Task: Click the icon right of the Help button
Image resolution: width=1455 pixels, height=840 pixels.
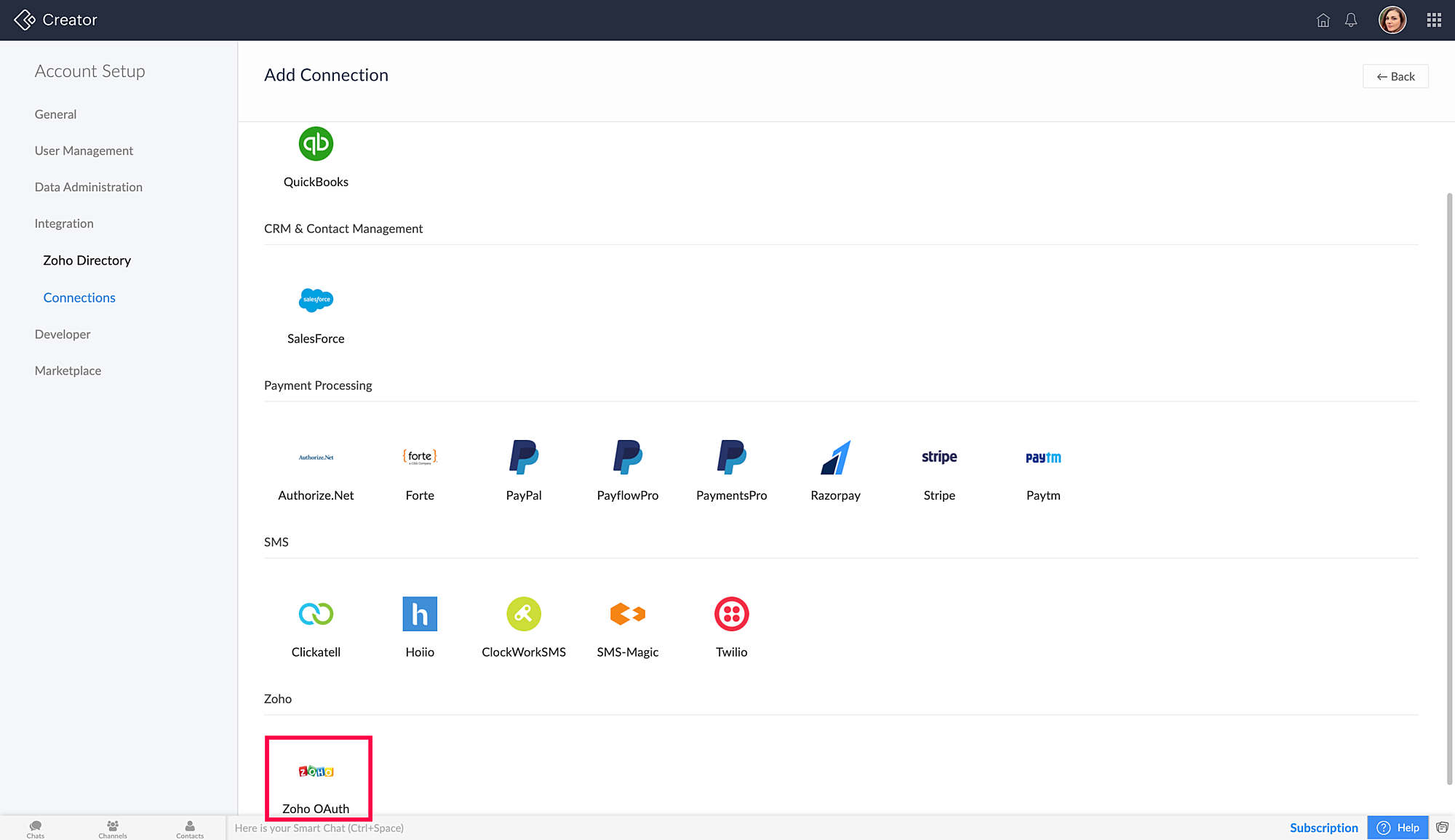Action: 1442,828
